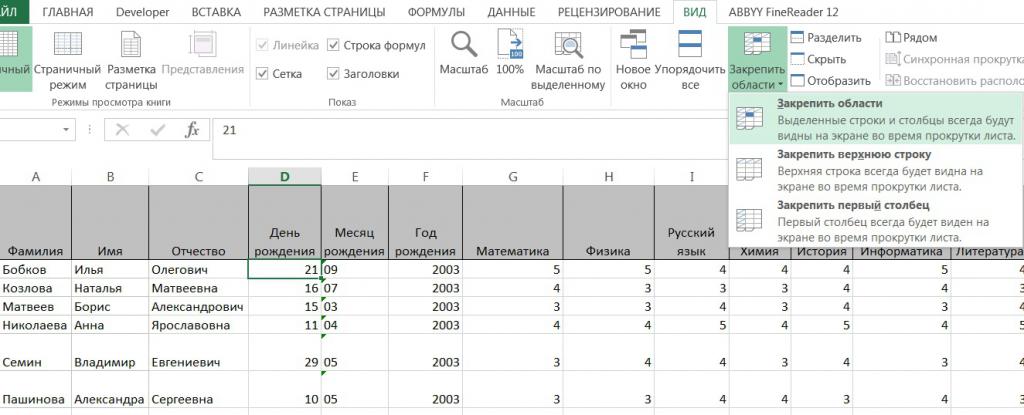Image resolution: width=1024 pixels, height=415 pixels.
Task: Open the ДАННЫЕ ribbon tab
Action: tap(511, 12)
